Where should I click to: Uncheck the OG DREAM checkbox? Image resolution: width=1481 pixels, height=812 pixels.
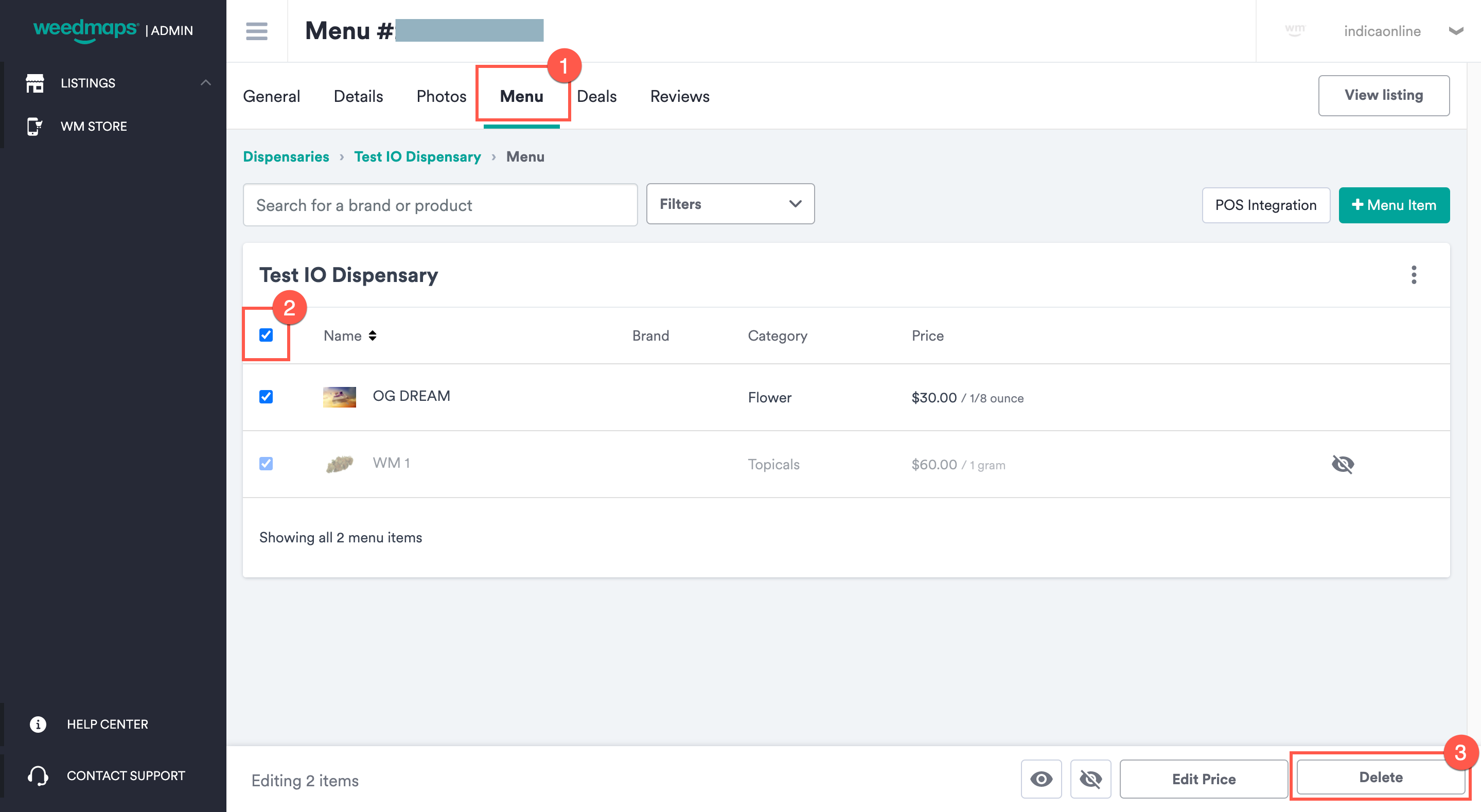click(x=267, y=397)
